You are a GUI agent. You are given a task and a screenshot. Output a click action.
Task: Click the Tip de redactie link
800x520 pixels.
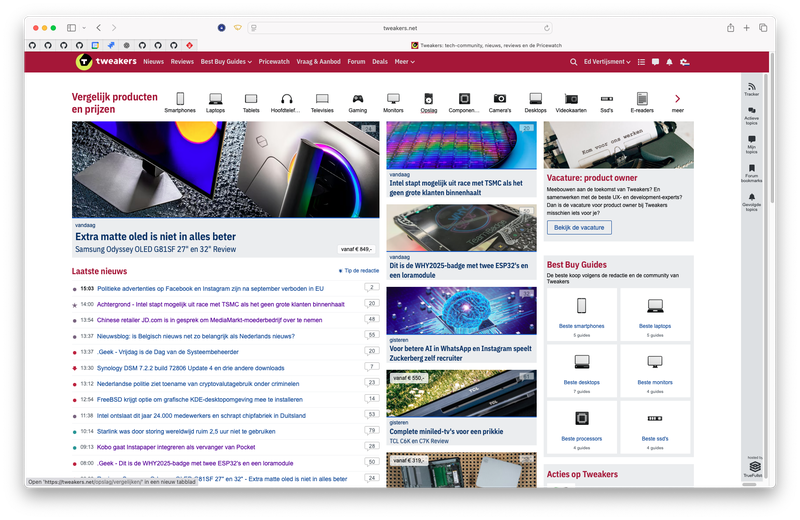pyautogui.click(x=361, y=270)
